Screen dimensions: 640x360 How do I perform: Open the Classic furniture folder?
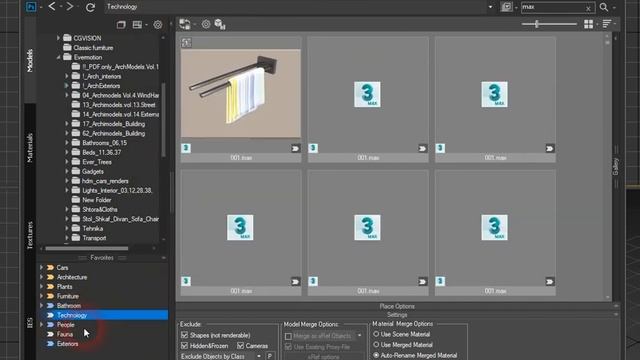point(93,48)
